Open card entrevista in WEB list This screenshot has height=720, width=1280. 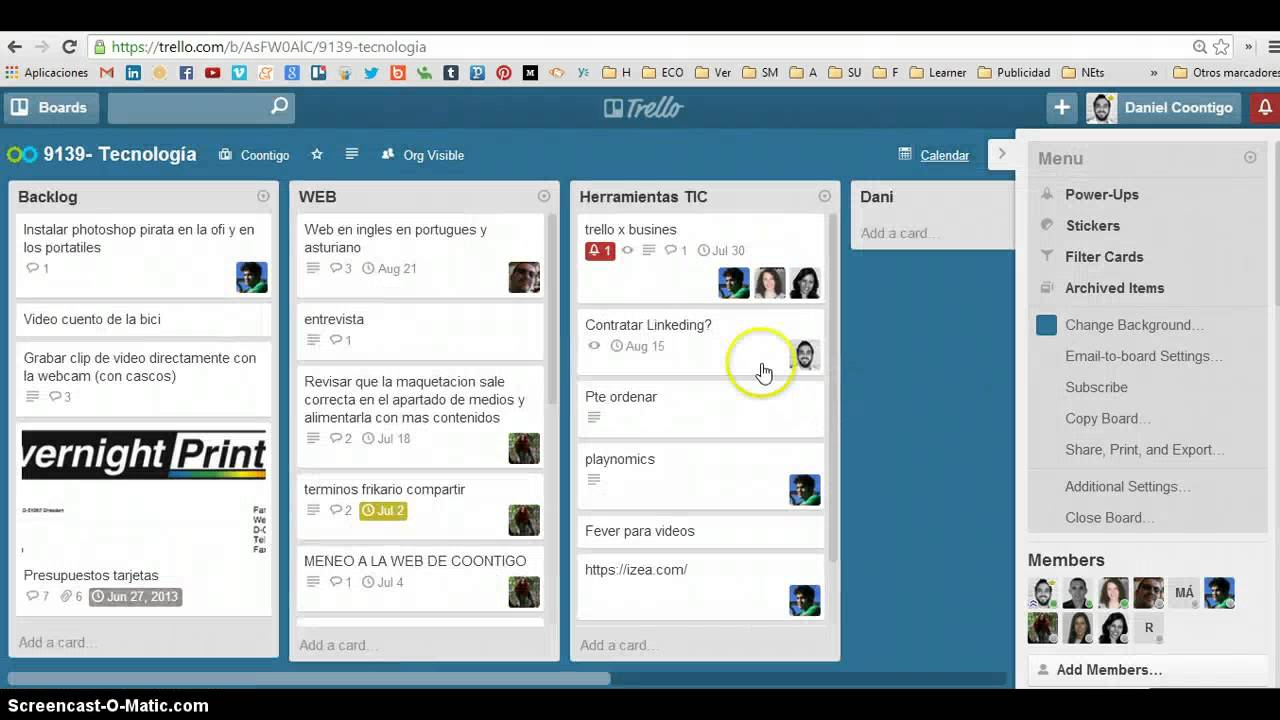420,331
